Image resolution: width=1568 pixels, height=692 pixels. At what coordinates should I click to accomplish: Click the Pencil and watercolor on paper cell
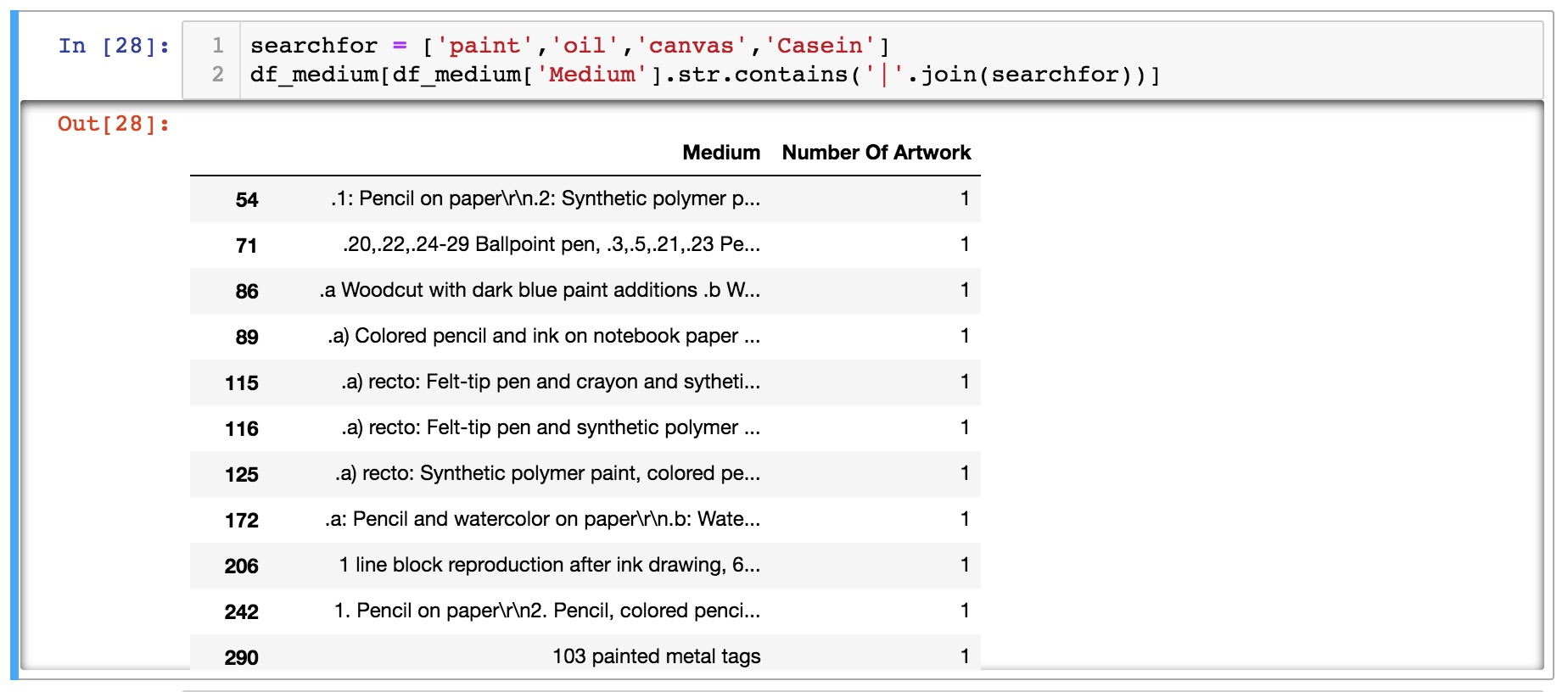point(541,520)
